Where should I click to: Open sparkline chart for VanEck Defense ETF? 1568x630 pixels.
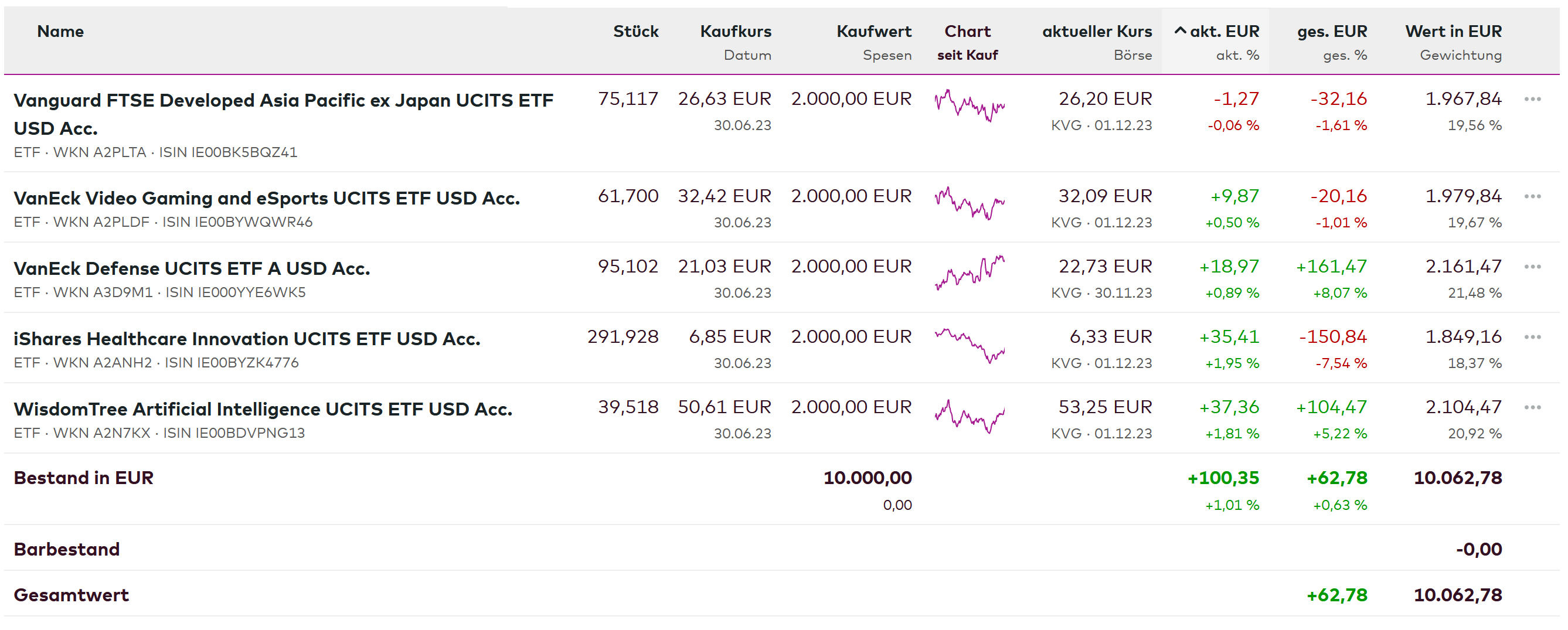970,272
